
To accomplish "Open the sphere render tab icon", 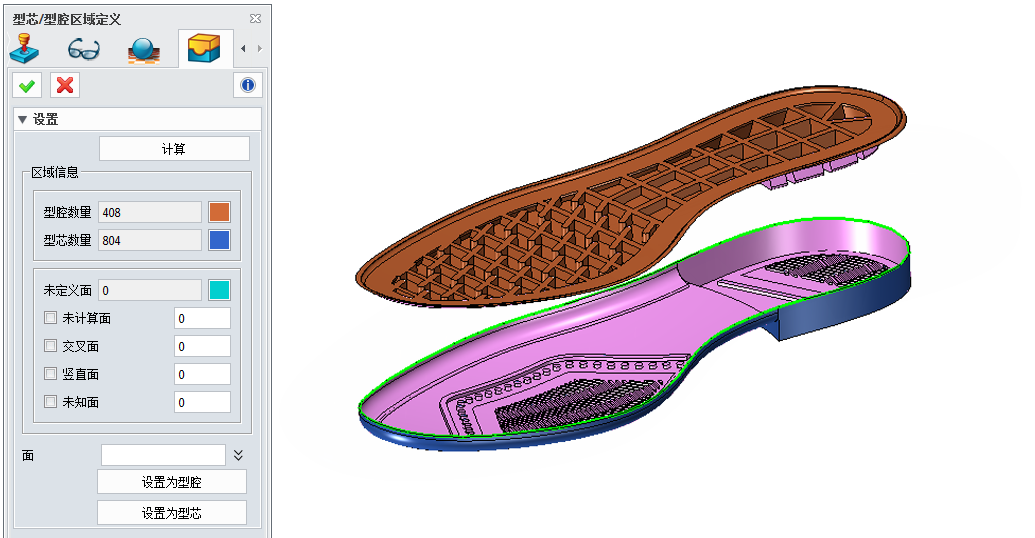I will [x=144, y=49].
